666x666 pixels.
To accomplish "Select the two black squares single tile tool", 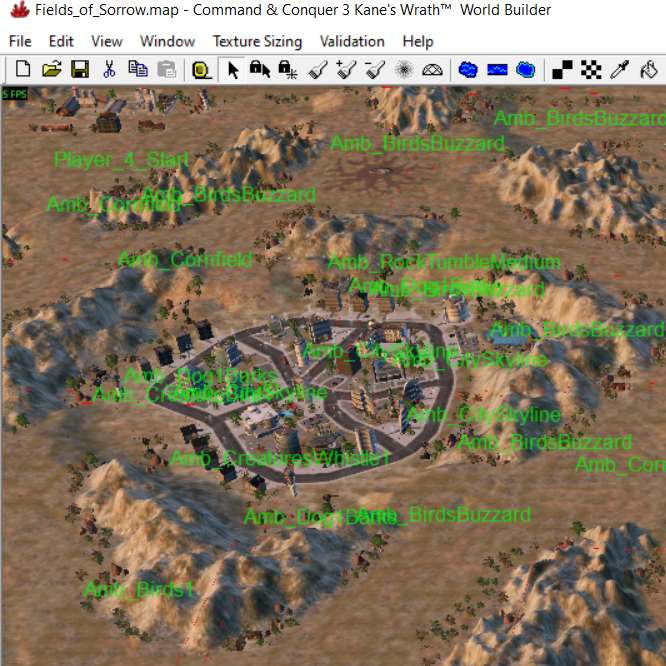I will pos(562,70).
